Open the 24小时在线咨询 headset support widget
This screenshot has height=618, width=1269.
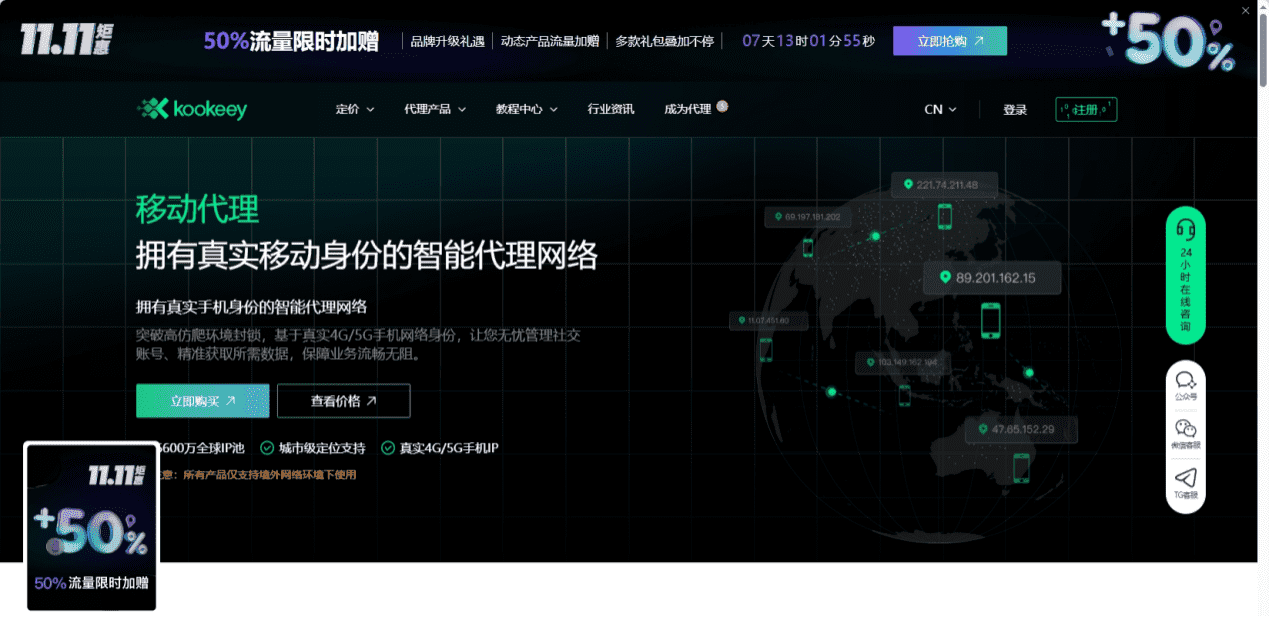[x=1186, y=275]
